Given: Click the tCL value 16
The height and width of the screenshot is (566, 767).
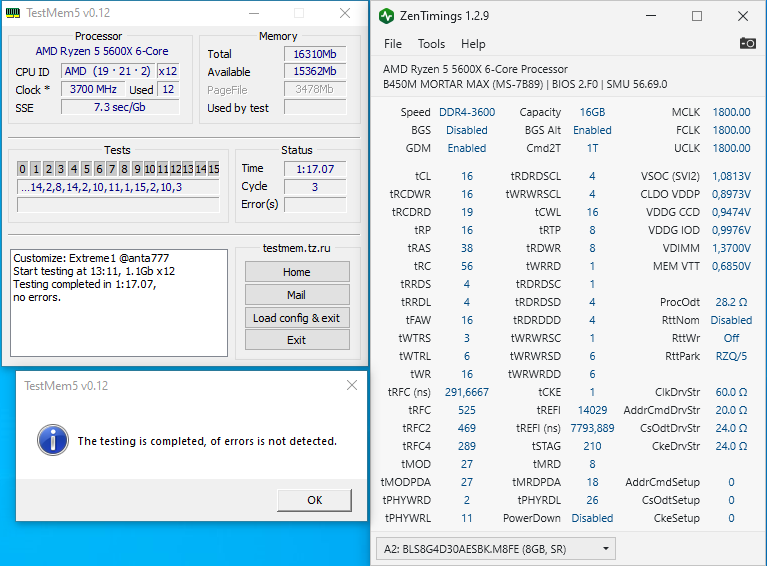Looking at the screenshot, I should coord(467,176).
